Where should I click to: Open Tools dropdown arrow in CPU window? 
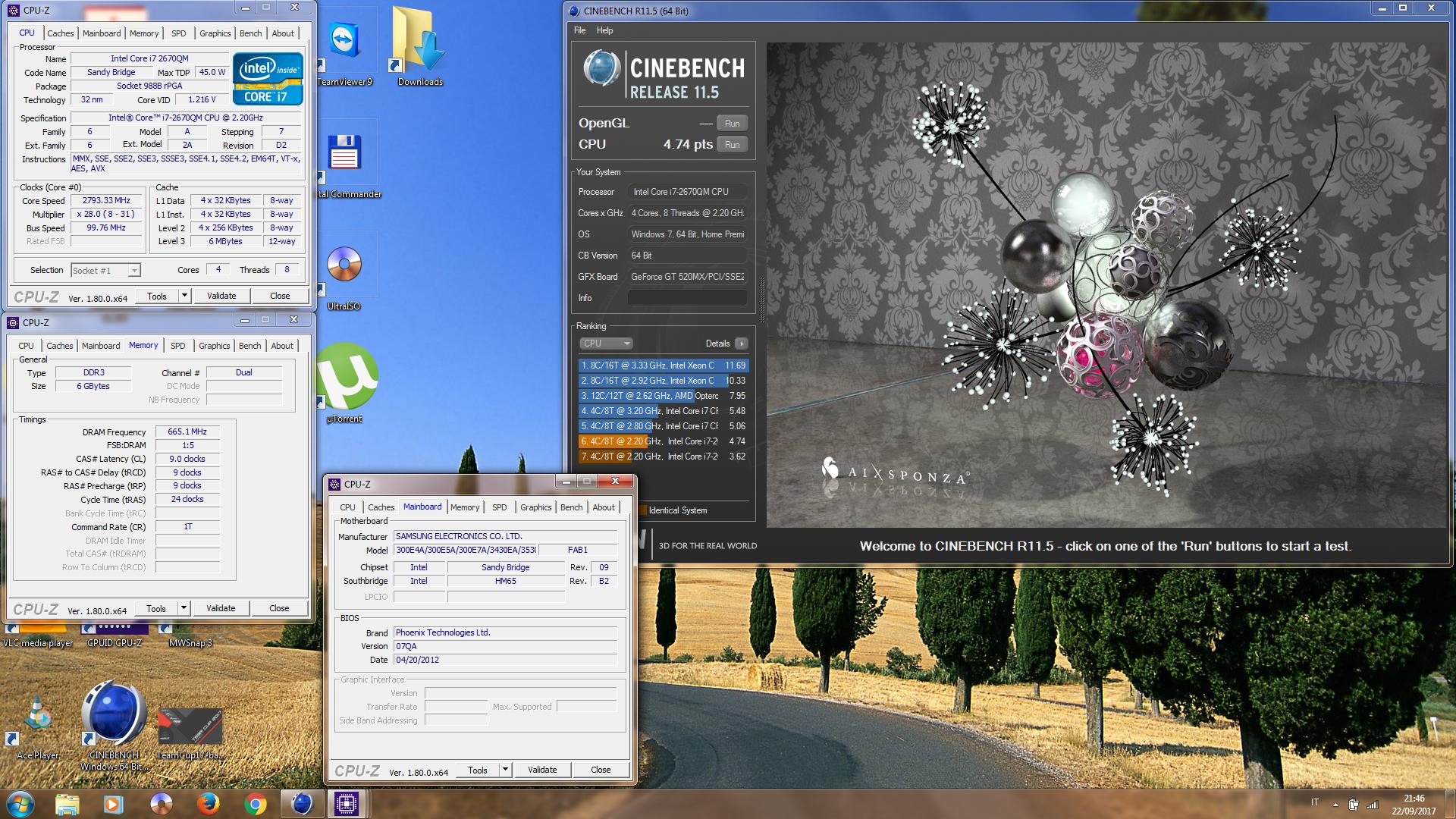click(x=184, y=296)
